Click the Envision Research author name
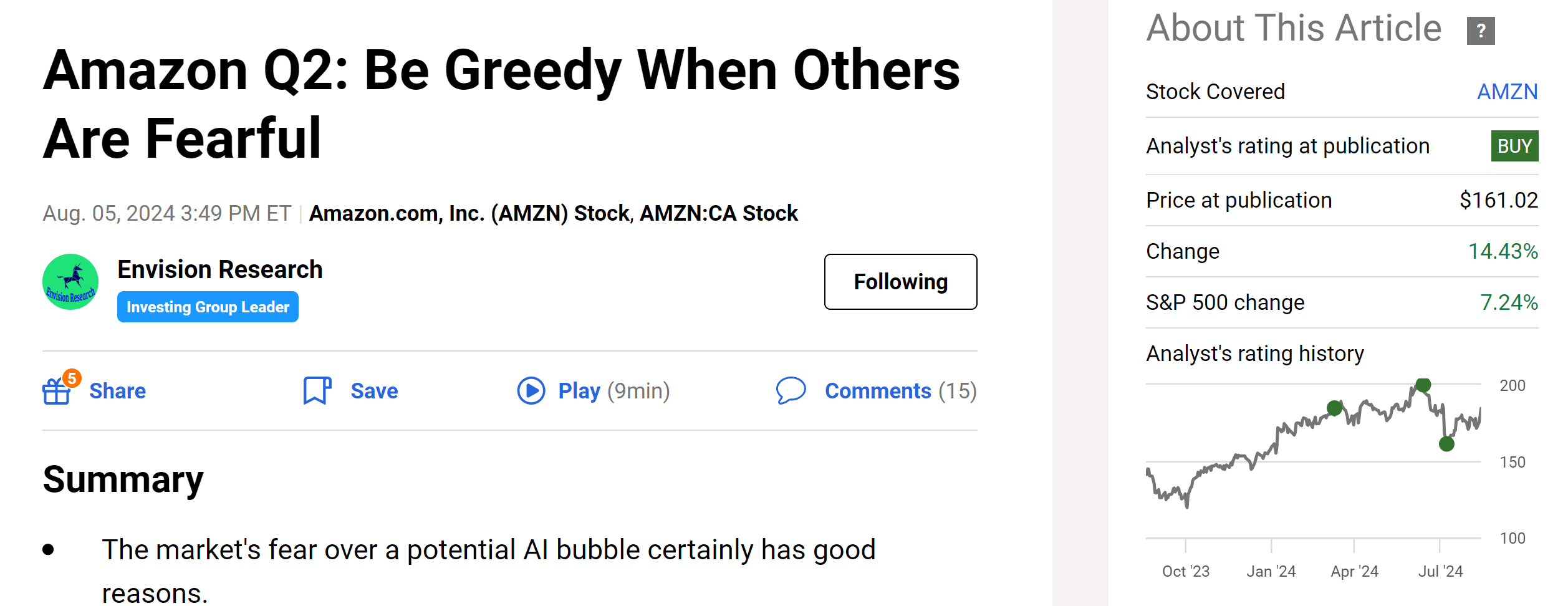Image resolution: width=1568 pixels, height=606 pixels. (220, 269)
